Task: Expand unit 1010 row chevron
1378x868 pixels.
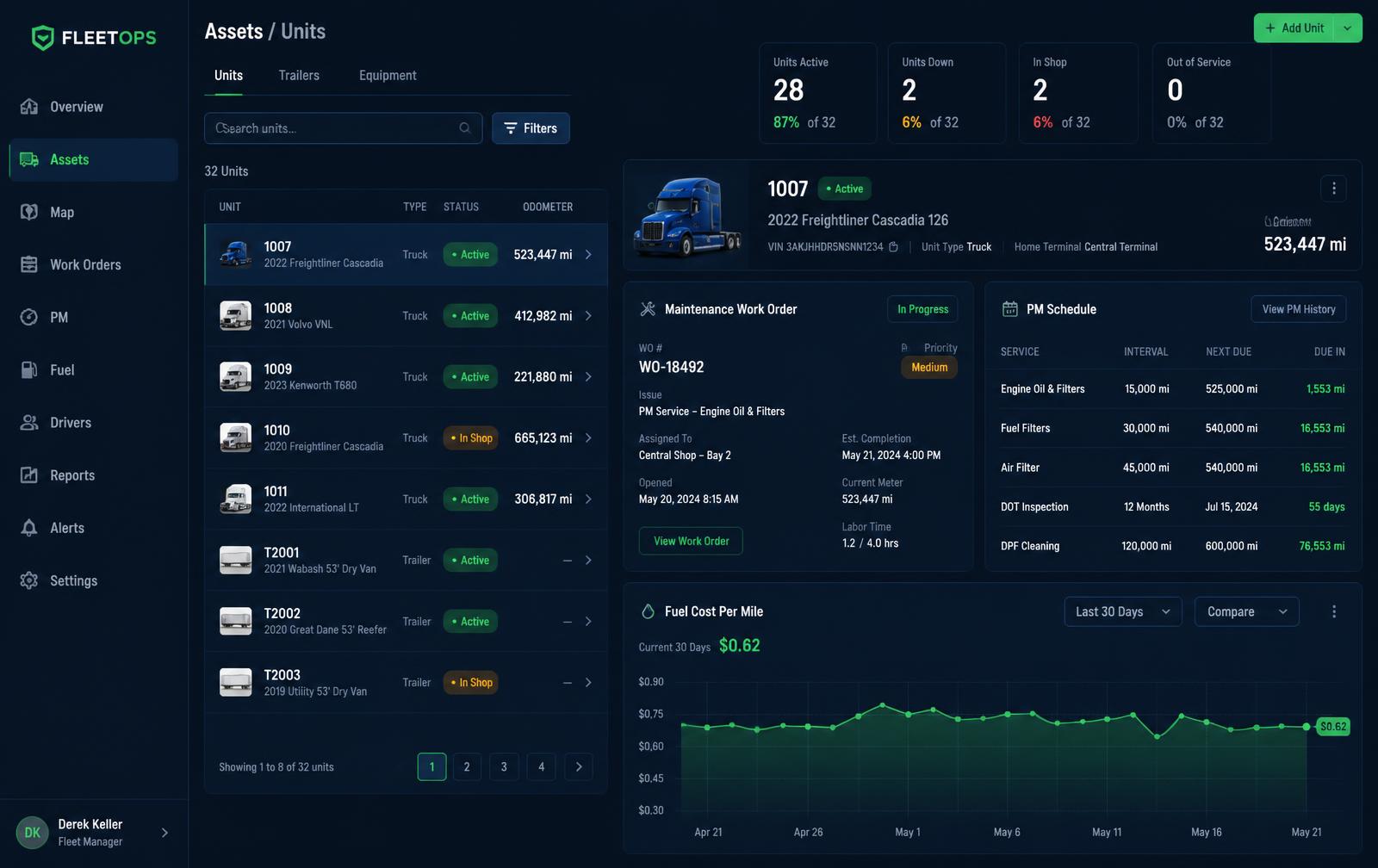Action: (x=588, y=438)
